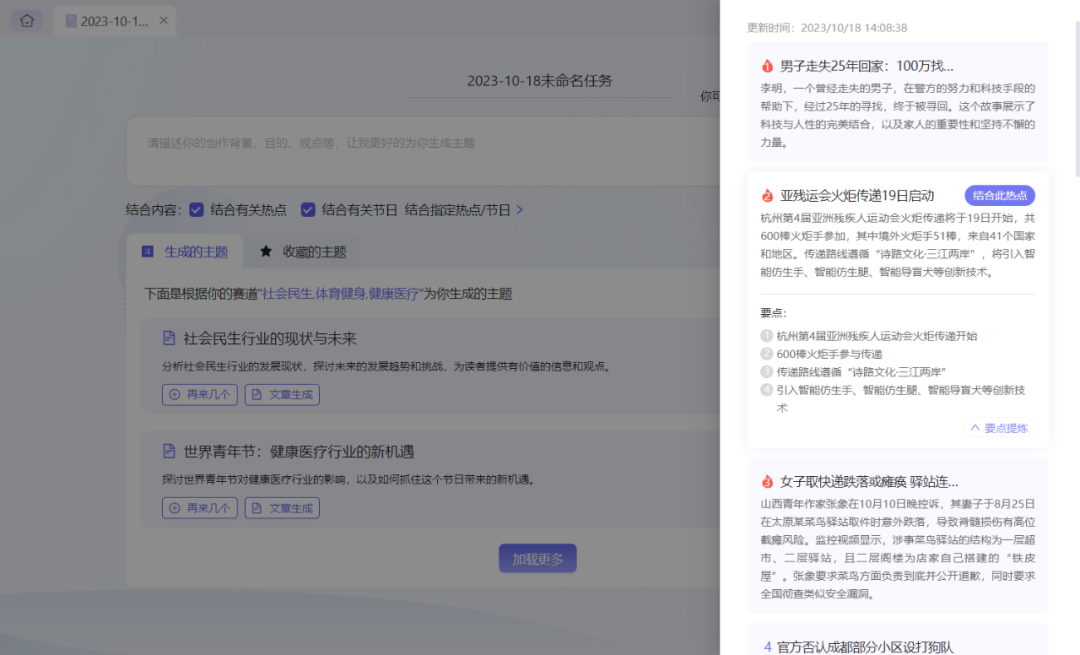
Task: Click the plus icon in the first 再来几个 button
Action: click(x=176, y=394)
